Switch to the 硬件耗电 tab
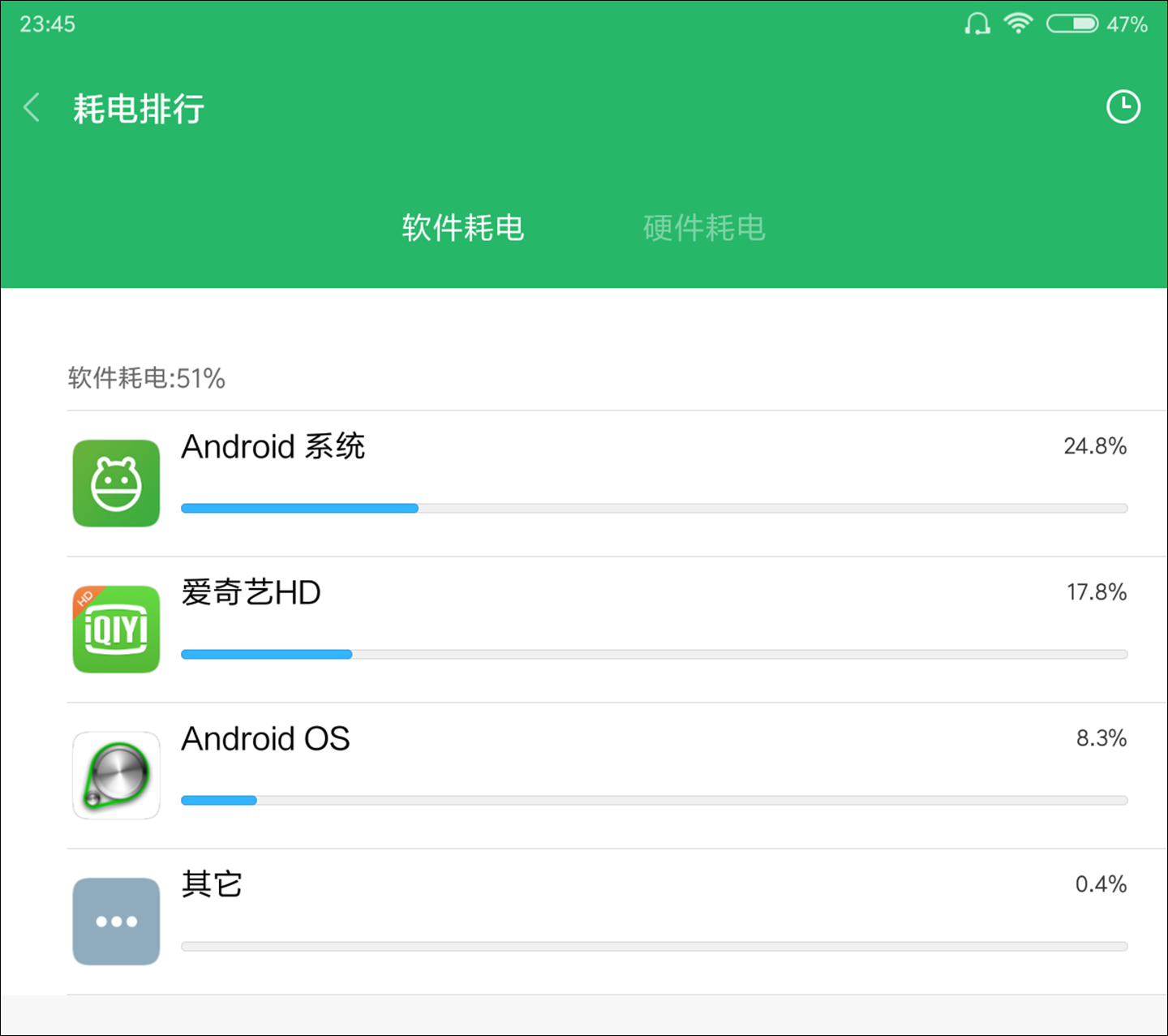The image size is (1168, 1036). (x=703, y=228)
